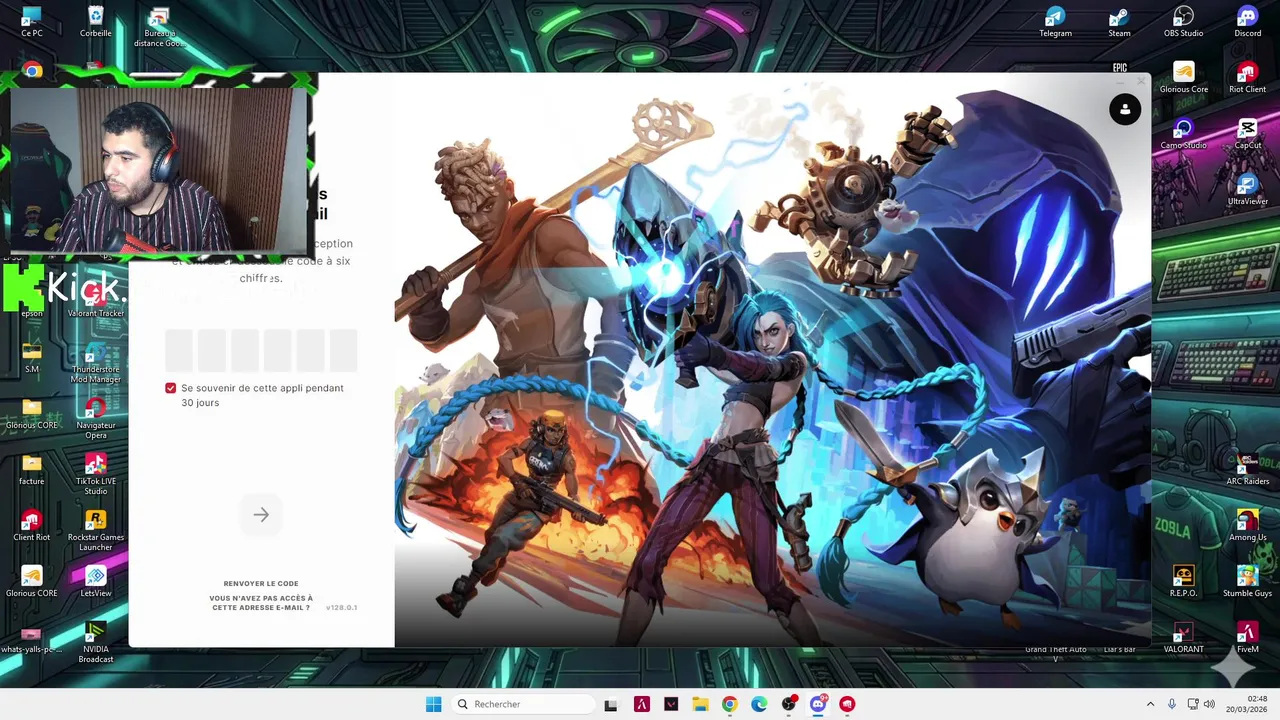This screenshot has height=720, width=1280.
Task: Open the network icon in the system tray
Action: pyautogui.click(x=1193, y=704)
